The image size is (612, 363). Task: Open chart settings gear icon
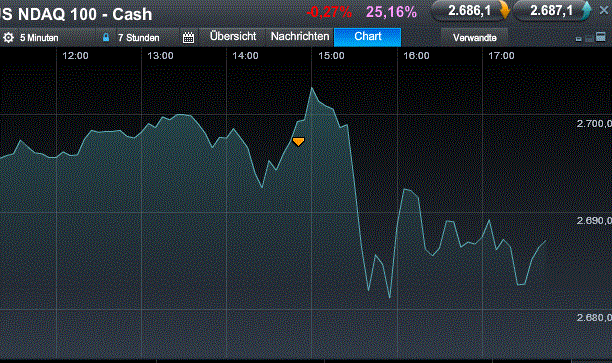click(x=8, y=37)
